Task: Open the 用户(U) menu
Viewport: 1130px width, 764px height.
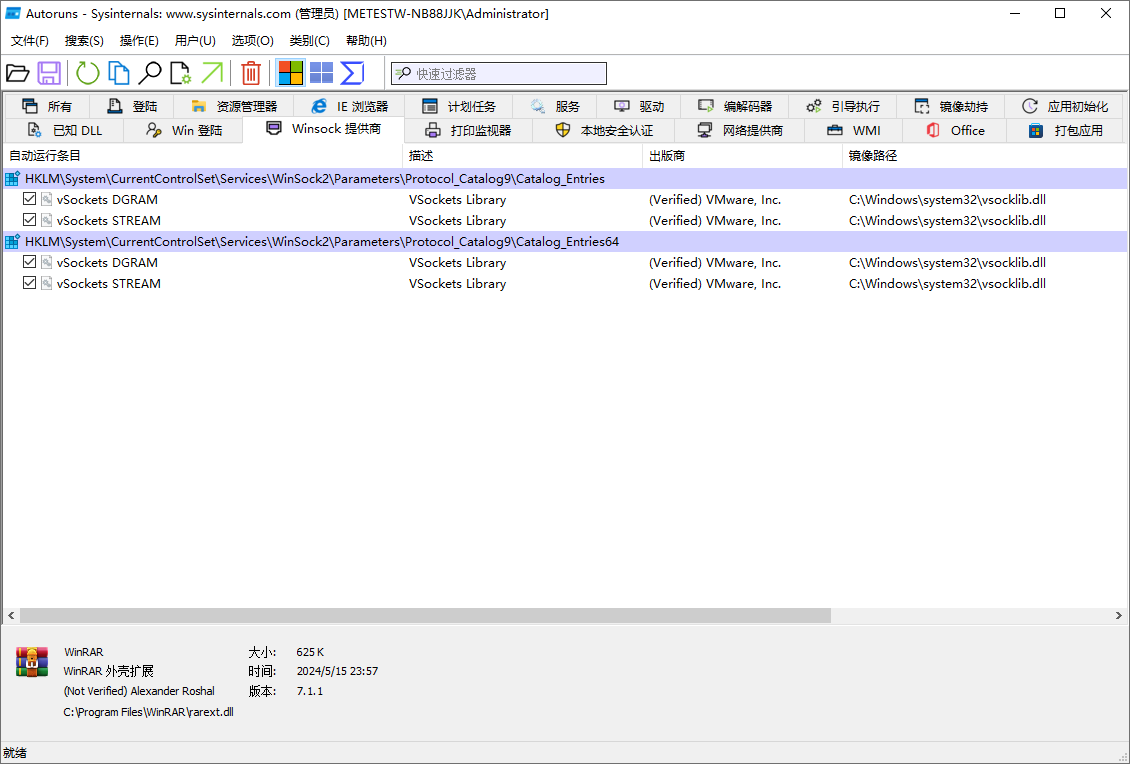Action: (195, 41)
